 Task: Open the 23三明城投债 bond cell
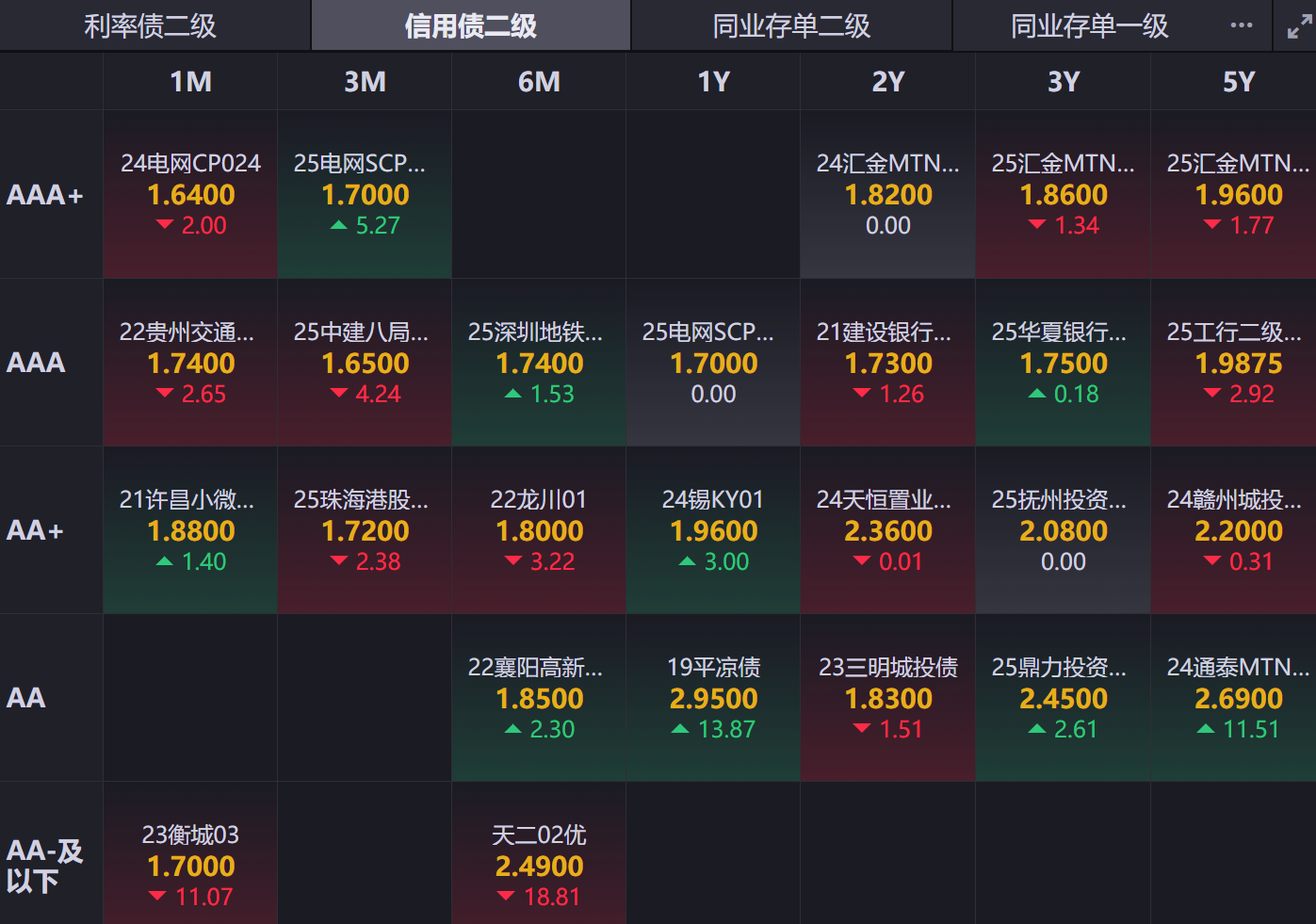[887, 698]
